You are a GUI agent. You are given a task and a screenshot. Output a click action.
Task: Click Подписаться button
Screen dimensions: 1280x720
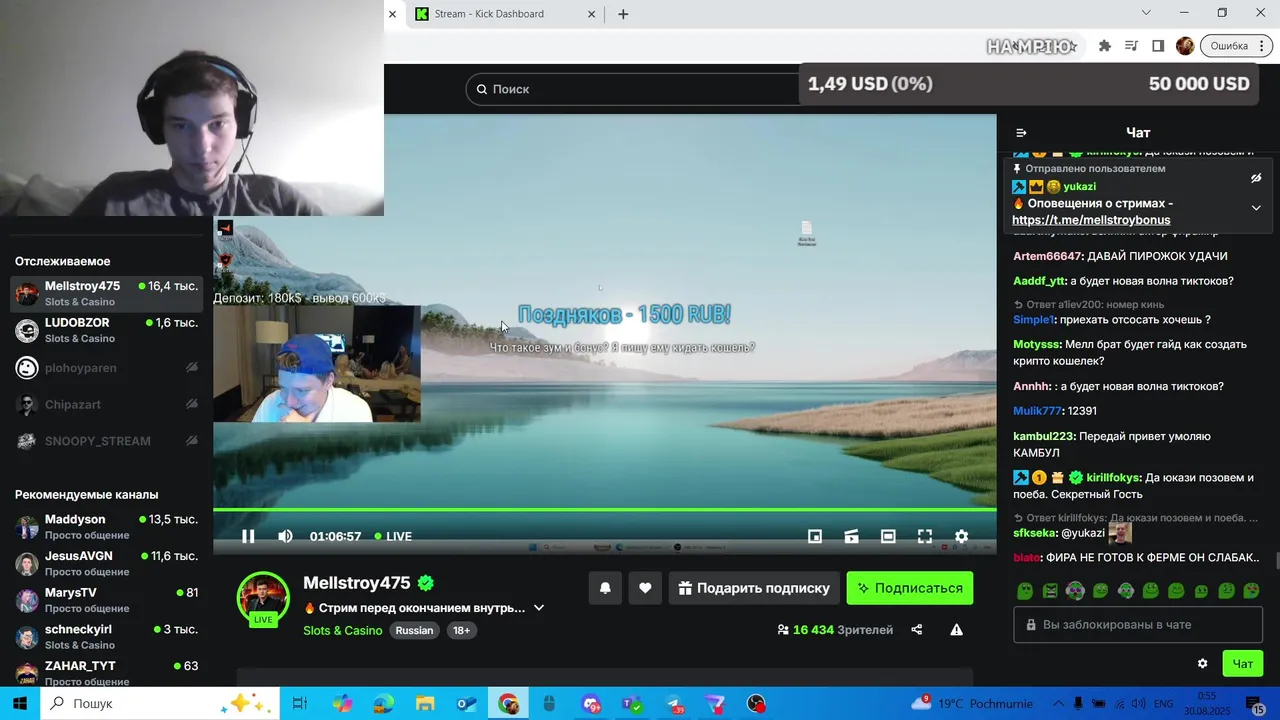[x=910, y=588]
